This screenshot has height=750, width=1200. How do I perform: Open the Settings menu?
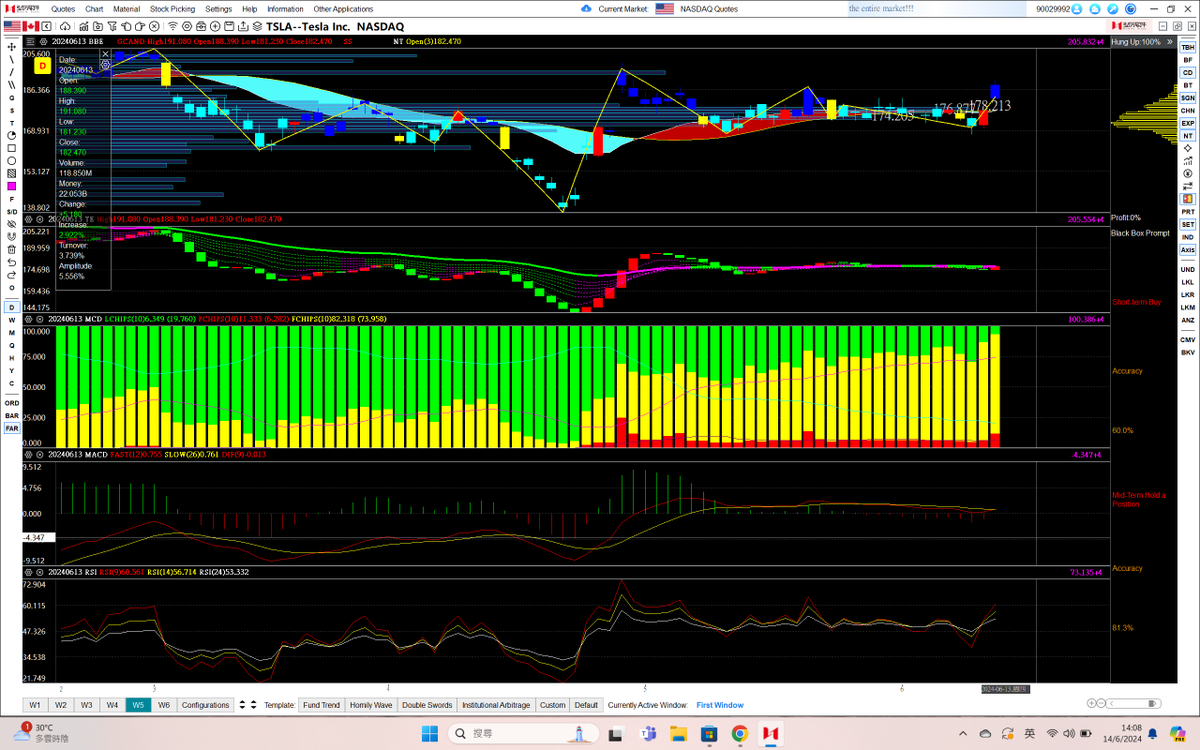pyautogui.click(x=218, y=9)
